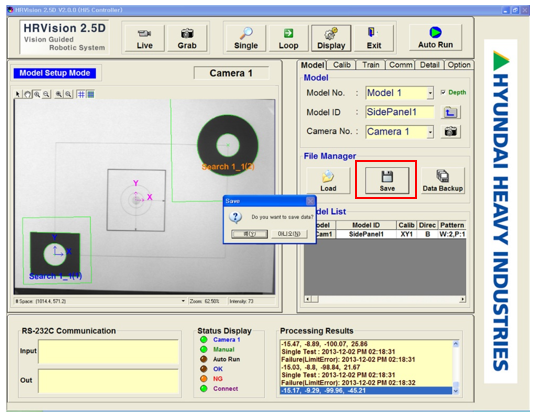This screenshot has height=417, width=538.
Task: Toggle the crosshair grid overlay icon
Action: tap(81, 94)
